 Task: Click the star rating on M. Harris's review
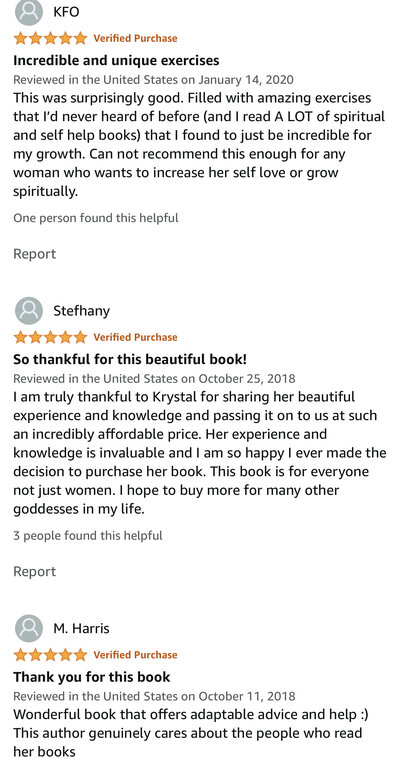click(x=50, y=655)
